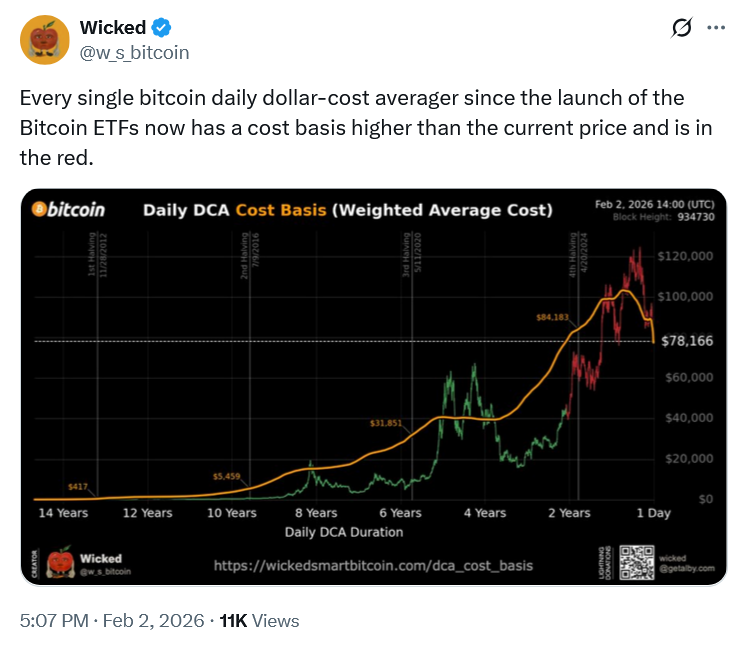This screenshot has height=652, width=747.
Task: Click the bitcoin logo in the chart
Action: tap(69, 210)
